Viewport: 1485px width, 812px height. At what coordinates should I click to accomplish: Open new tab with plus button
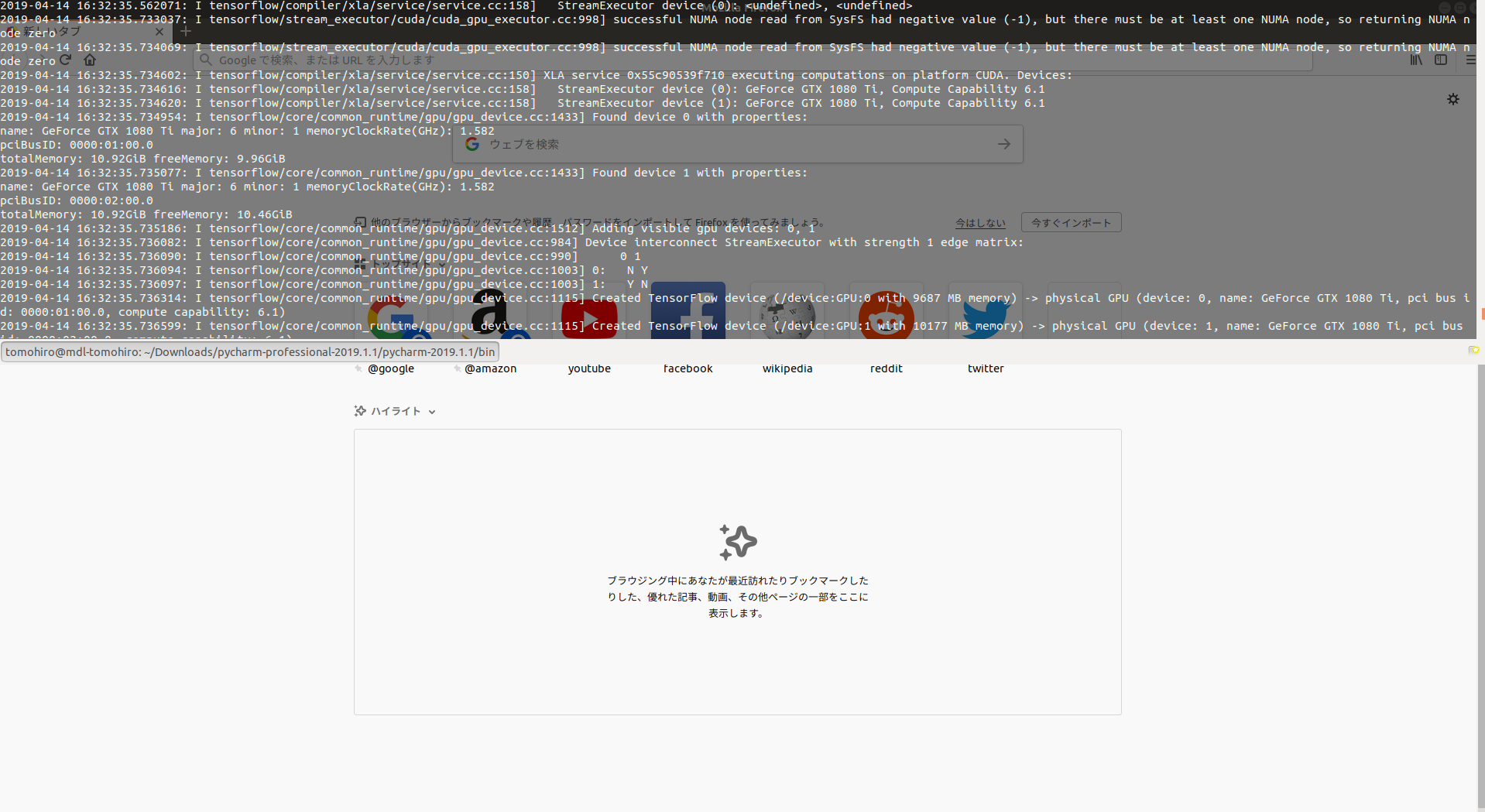(x=185, y=32)
